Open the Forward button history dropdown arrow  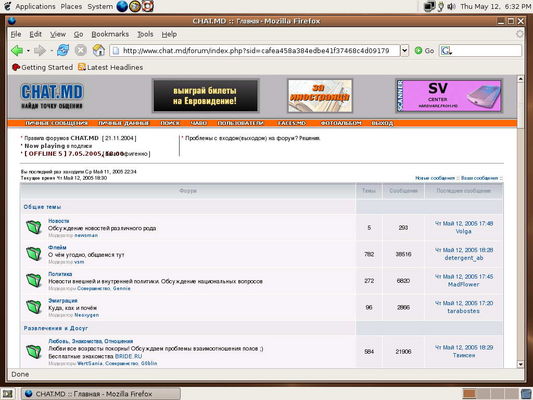[51, 51]
